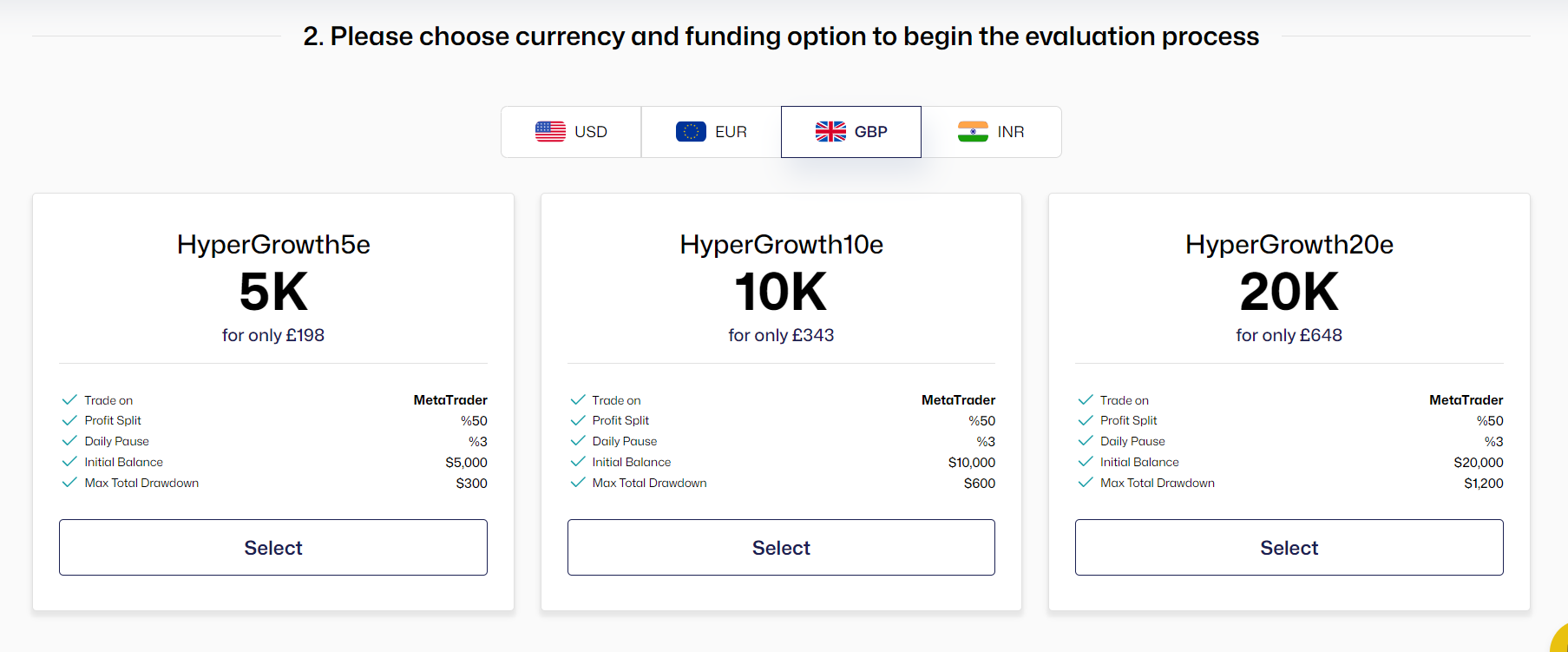
Task: Click the yellow chat bubble at bottom-right corner
Action: [1559, 639]
